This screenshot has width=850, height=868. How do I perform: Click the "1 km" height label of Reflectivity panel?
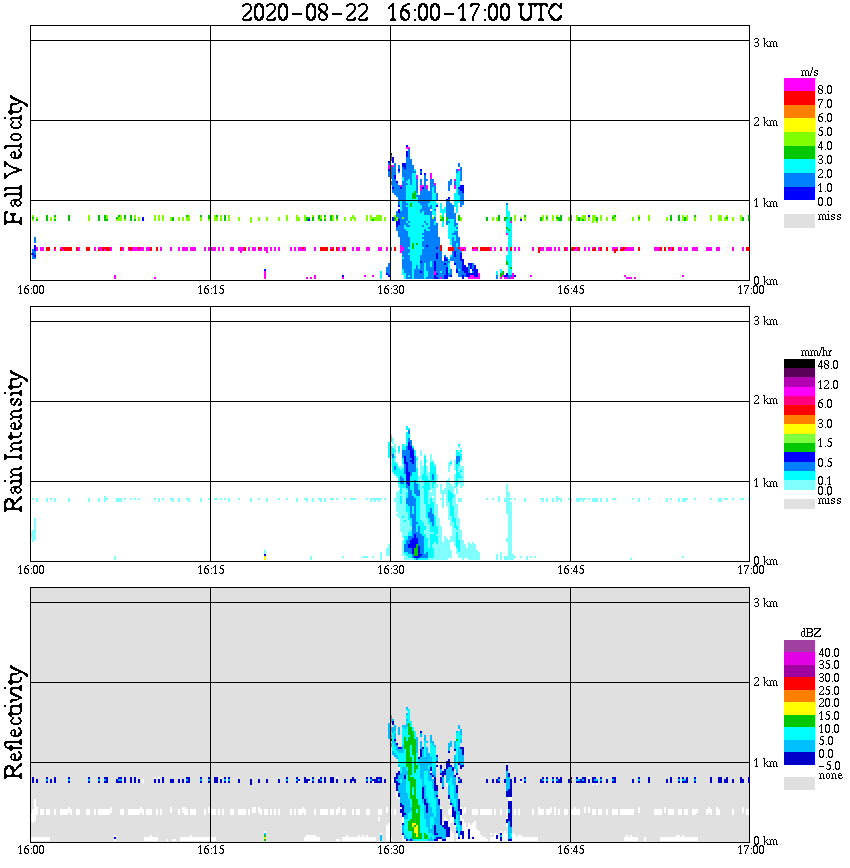tap(766, 763)
